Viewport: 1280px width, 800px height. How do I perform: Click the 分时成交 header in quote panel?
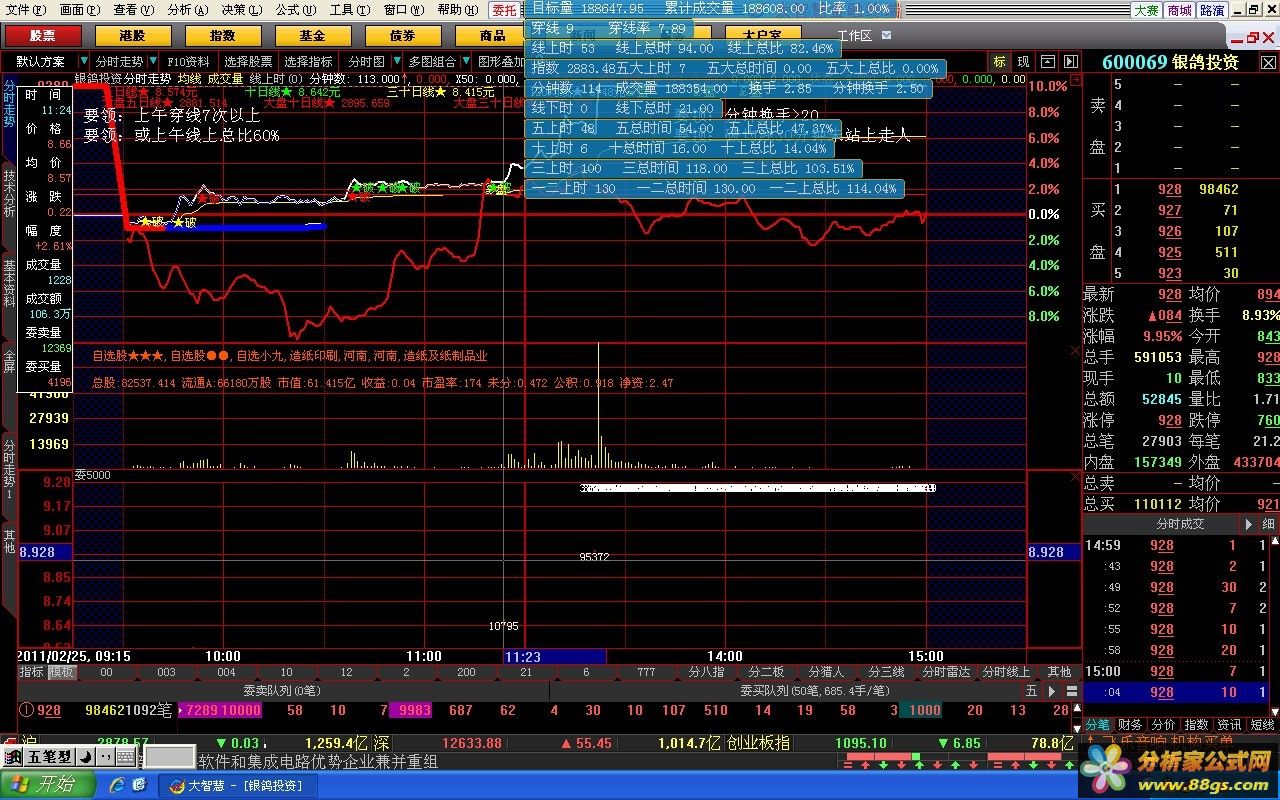(x=1180, y=524)
